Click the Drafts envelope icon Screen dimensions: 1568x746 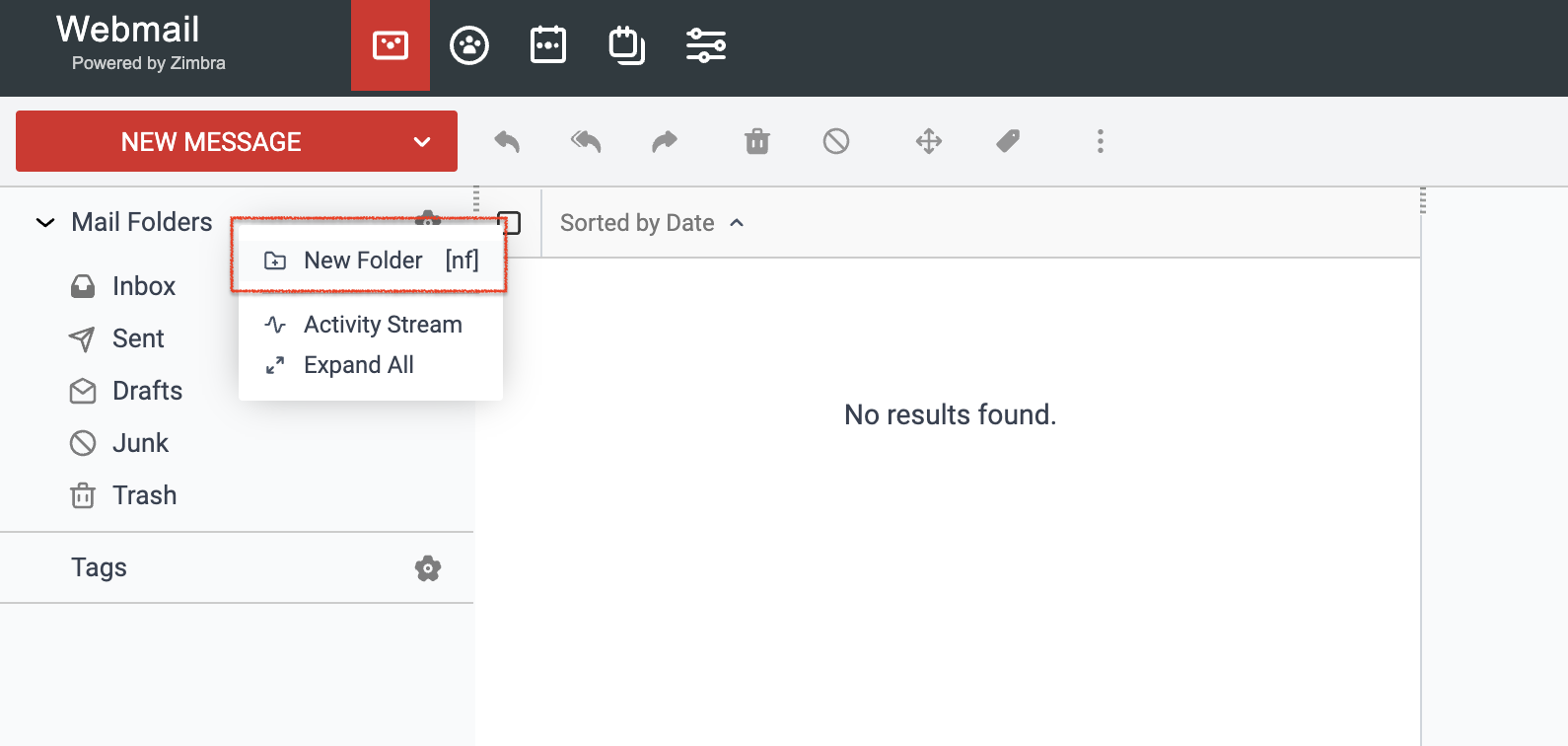[x=83, y=391]
